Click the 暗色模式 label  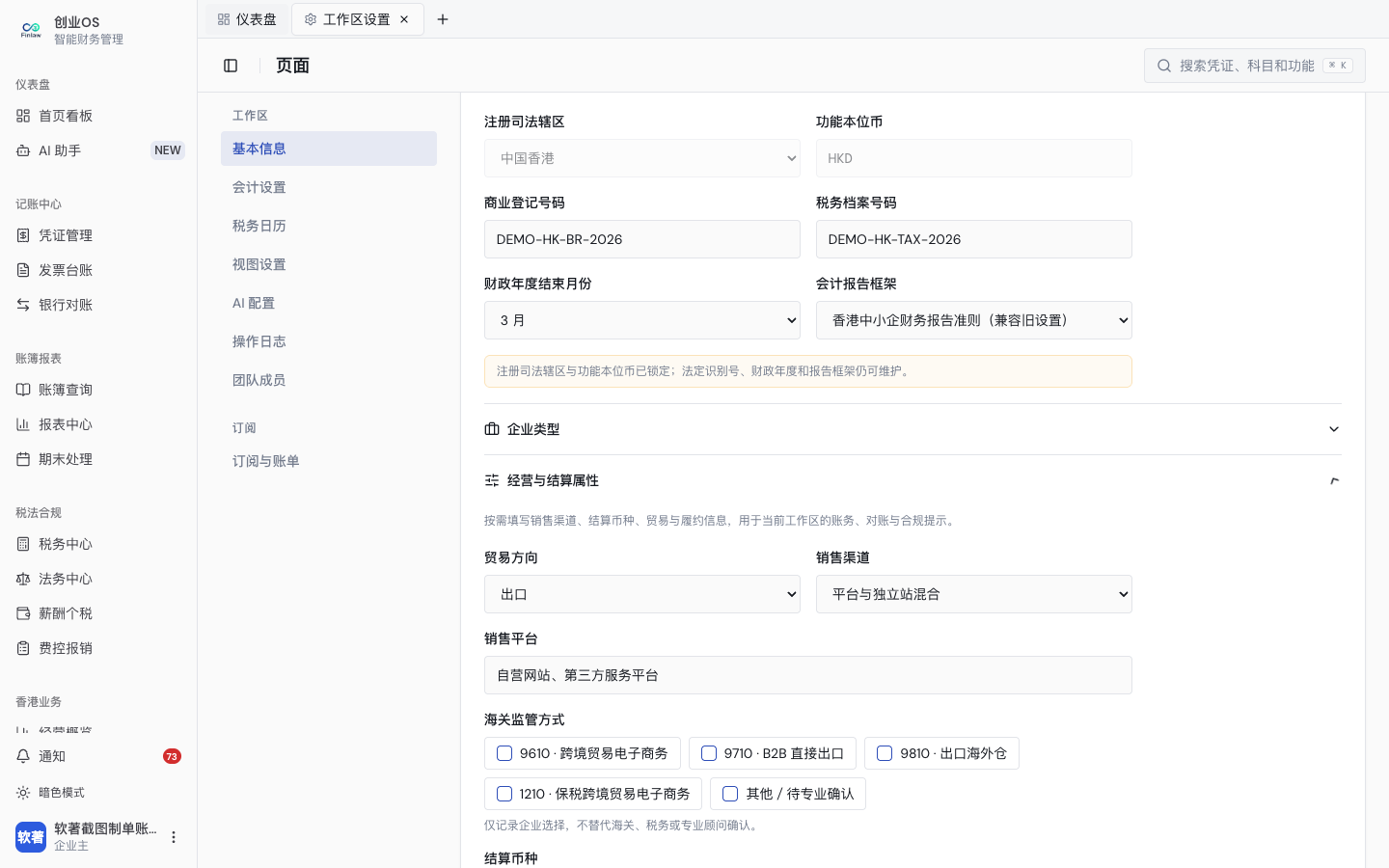(x=62, y=793)
